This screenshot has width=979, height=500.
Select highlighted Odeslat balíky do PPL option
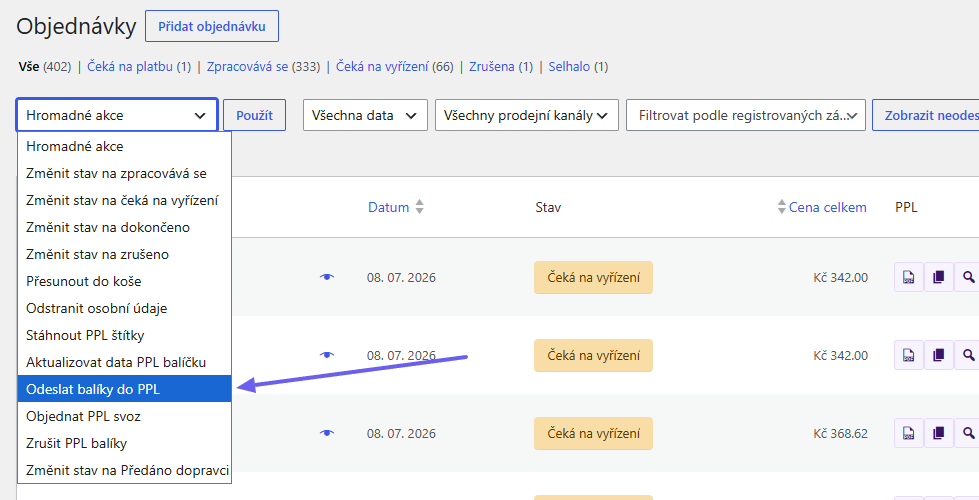[x=124, y=389]
